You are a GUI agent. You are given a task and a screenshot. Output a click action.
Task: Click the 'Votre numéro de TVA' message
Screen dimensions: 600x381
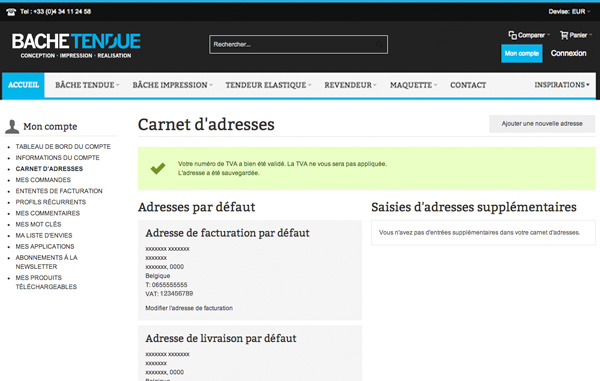(x=282, y=164)
